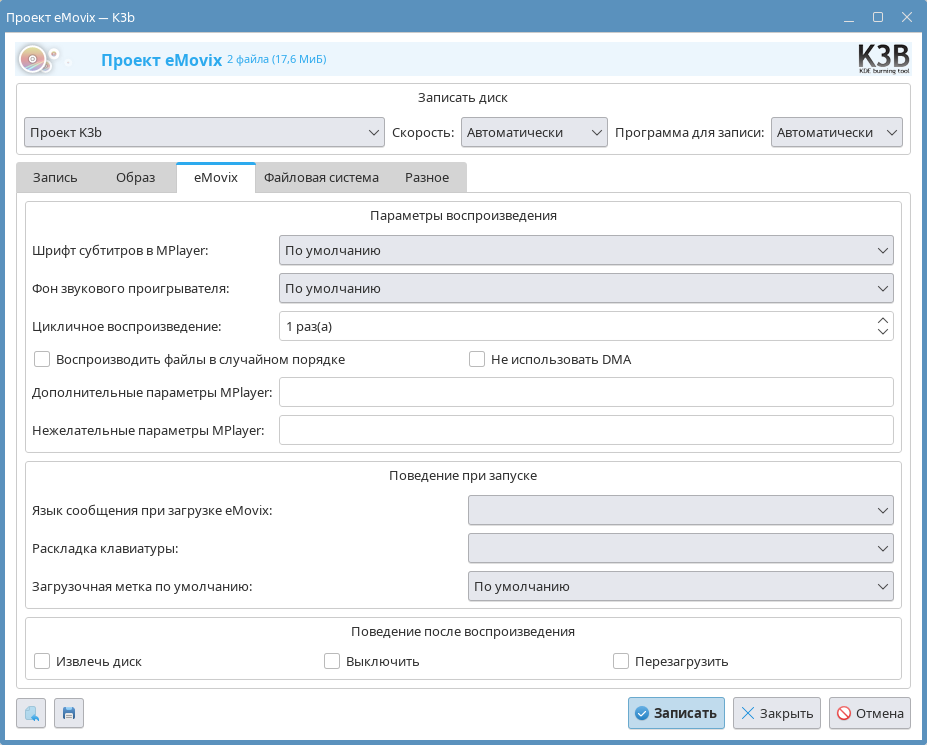Screen dimensions: 927x745
Task: Open the 'Запись' tab
Action: (x=55, y=178)
